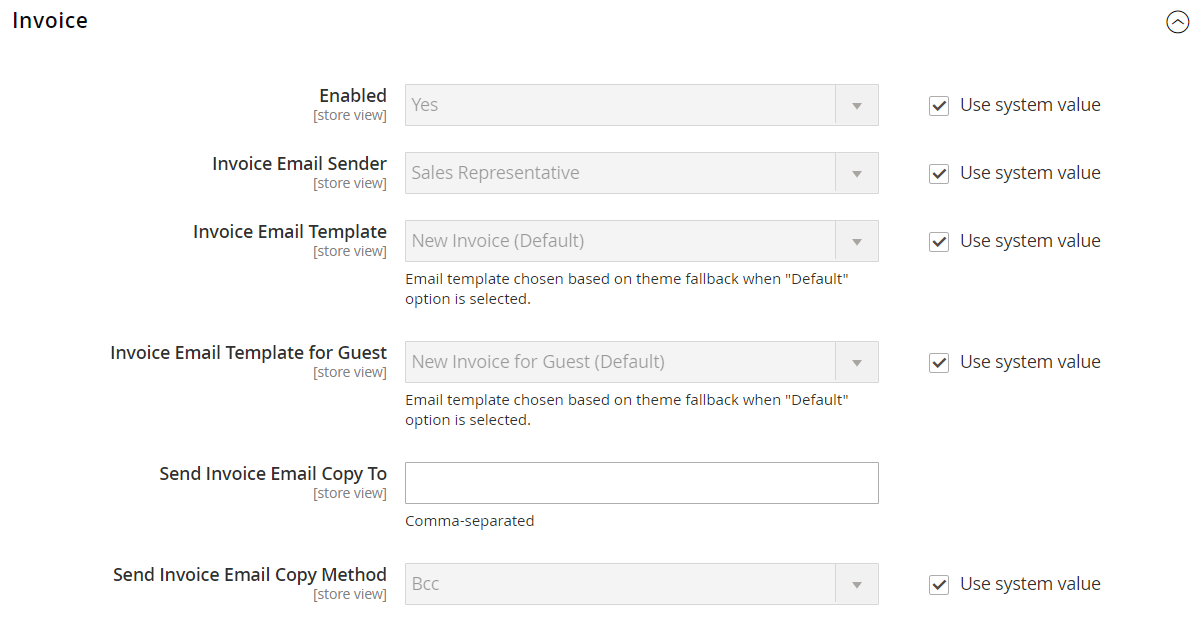Open the New Invoice (Default) template dropdown

(620, 241)
